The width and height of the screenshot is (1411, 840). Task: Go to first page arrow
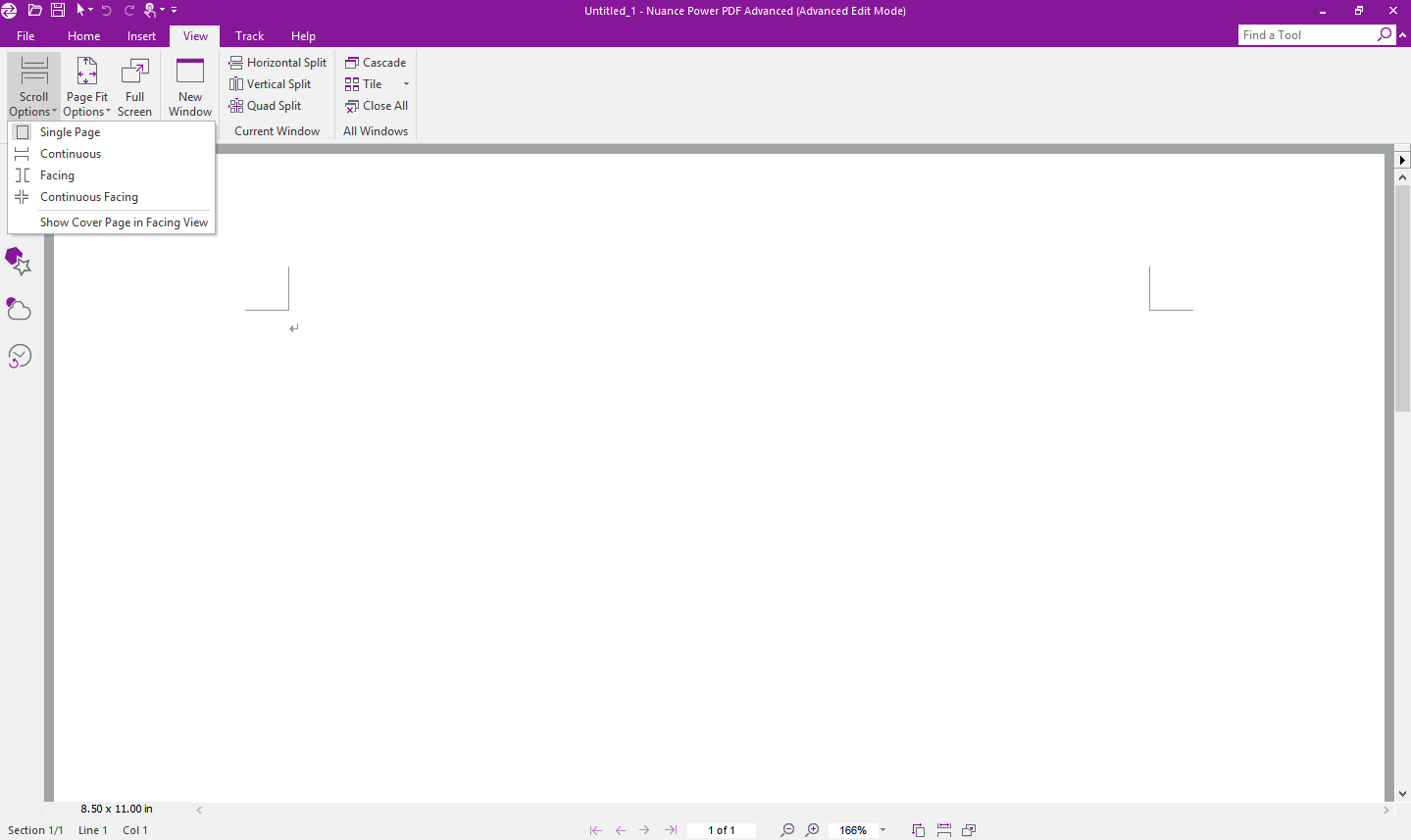(x=595, y=830)
